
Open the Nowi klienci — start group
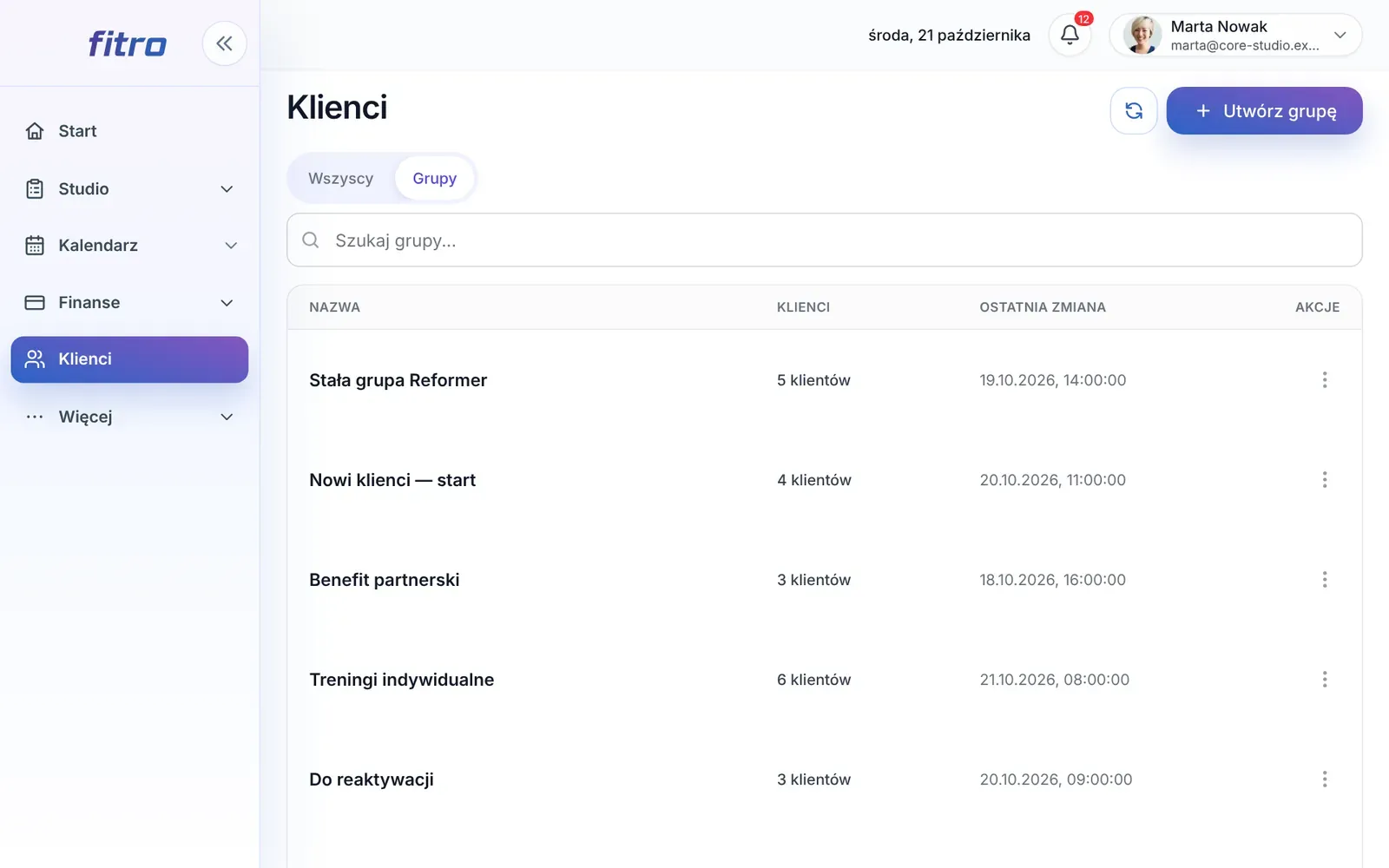click(x=392, y=480)
